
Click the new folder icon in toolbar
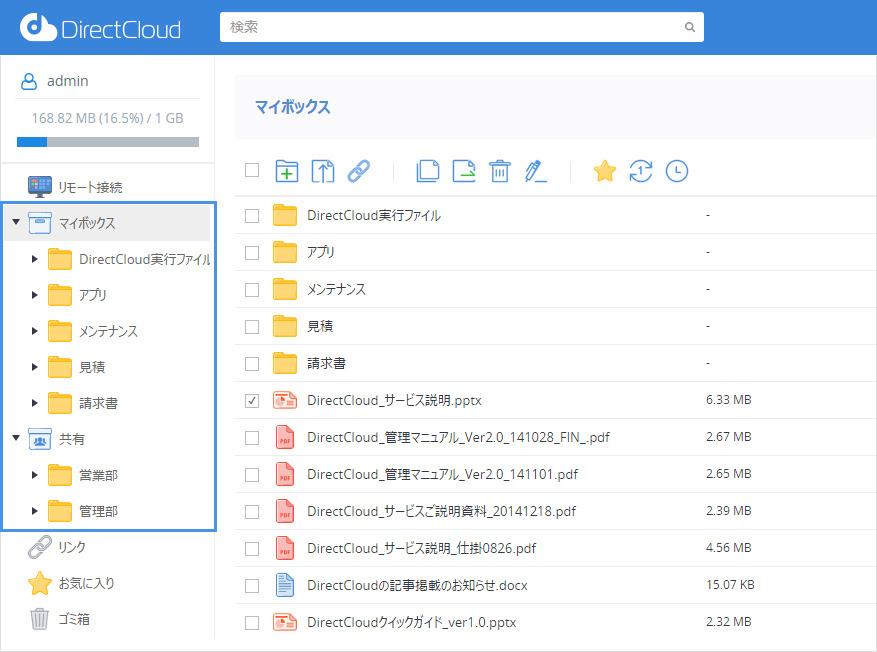(x=286, y=171)
